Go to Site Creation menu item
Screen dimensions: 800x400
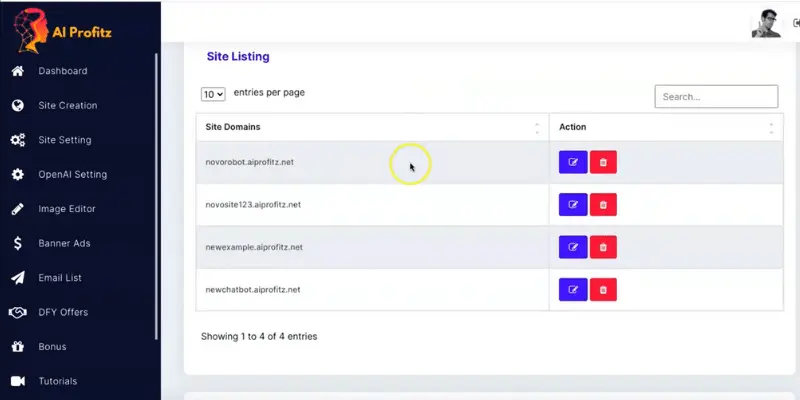[68, 106]
